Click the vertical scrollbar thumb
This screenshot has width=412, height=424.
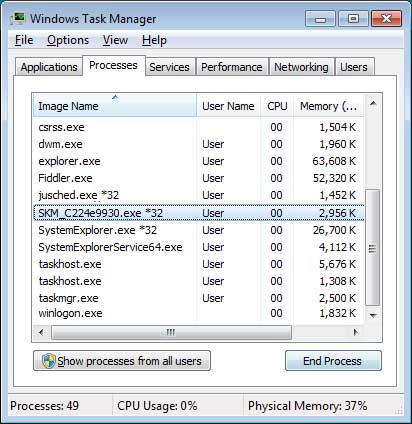pyautogui.click(x=373, y=248)
